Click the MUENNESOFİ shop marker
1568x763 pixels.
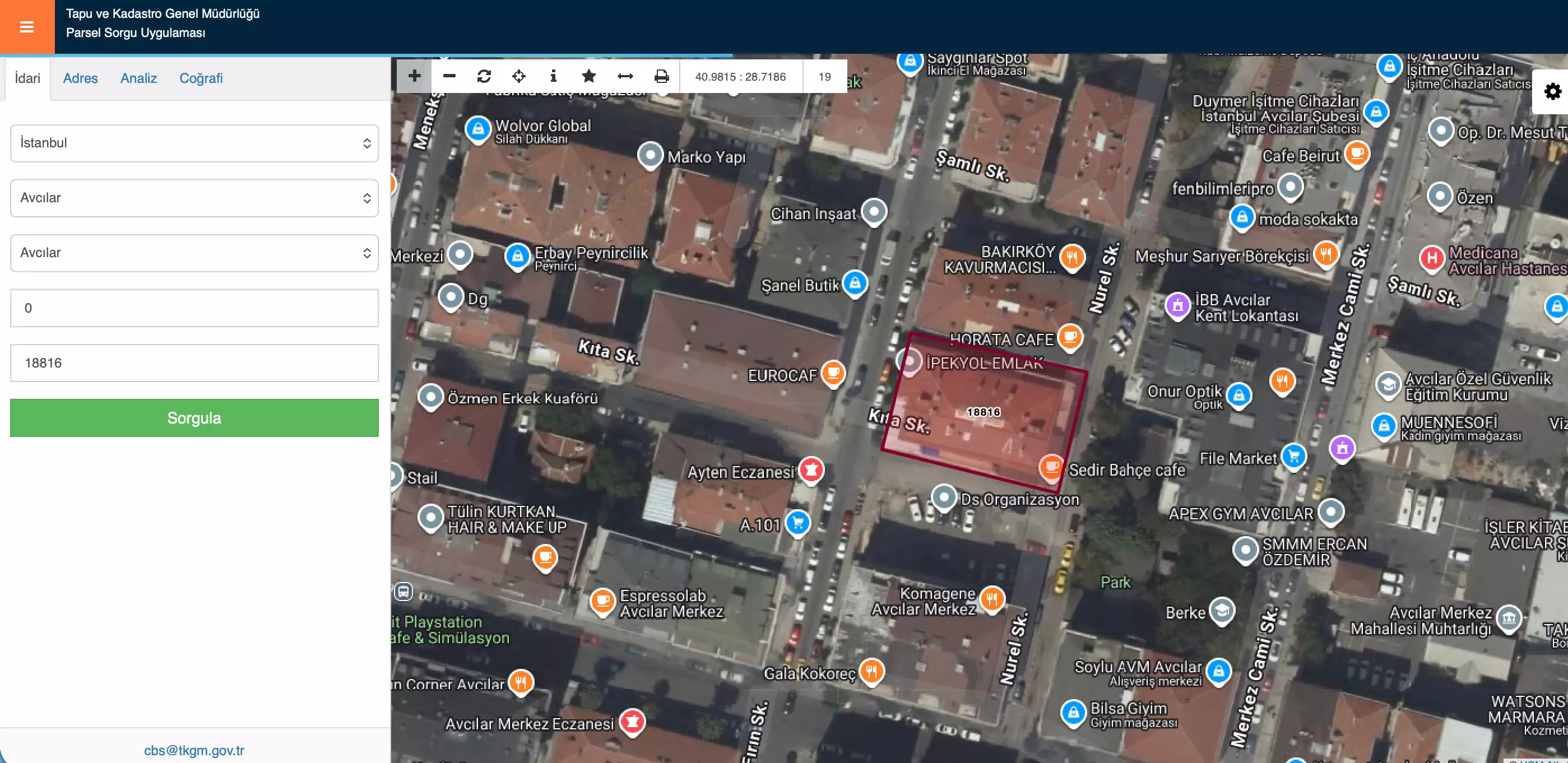1384,426
